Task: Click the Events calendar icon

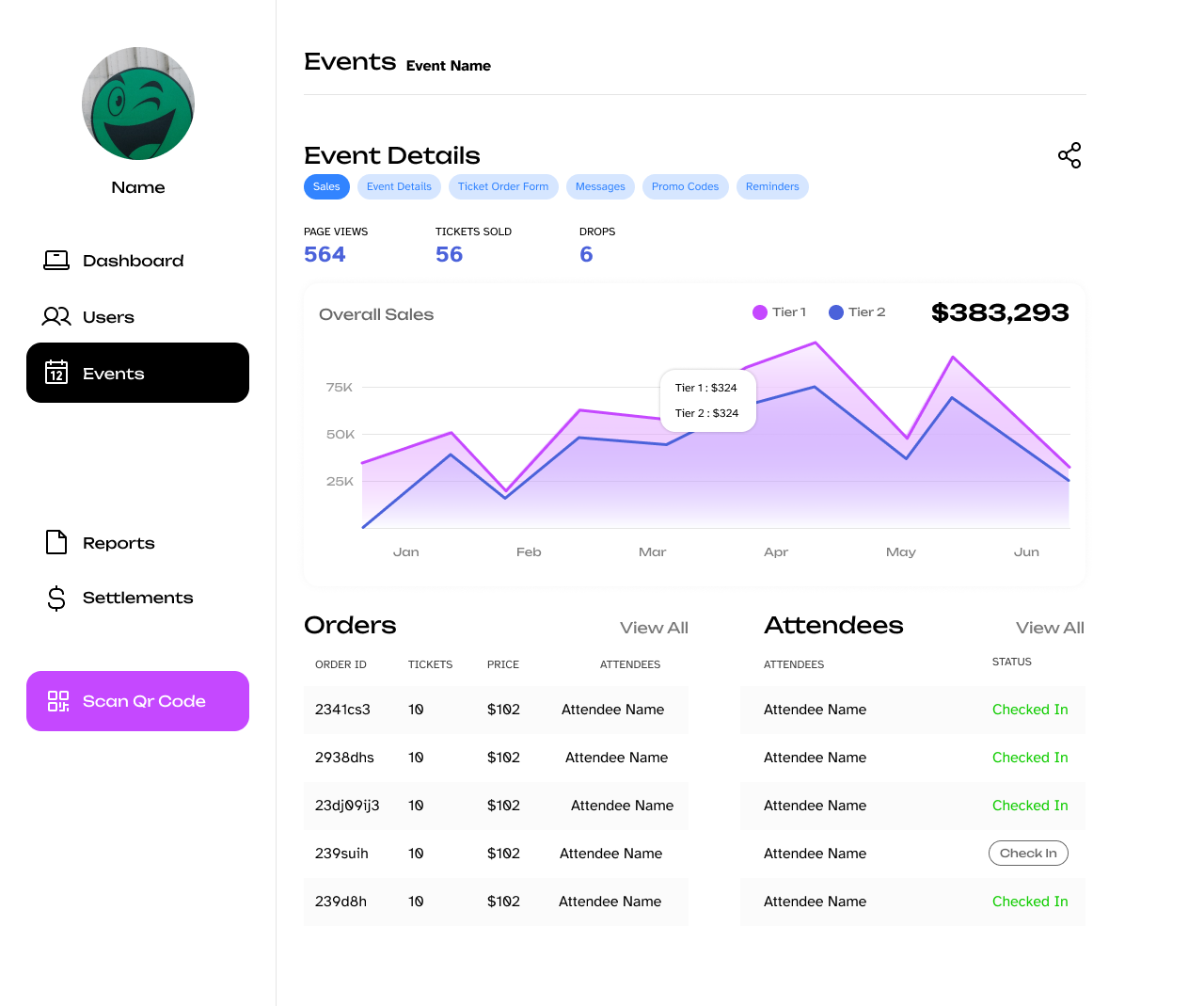Action: [x=56, y=373]
